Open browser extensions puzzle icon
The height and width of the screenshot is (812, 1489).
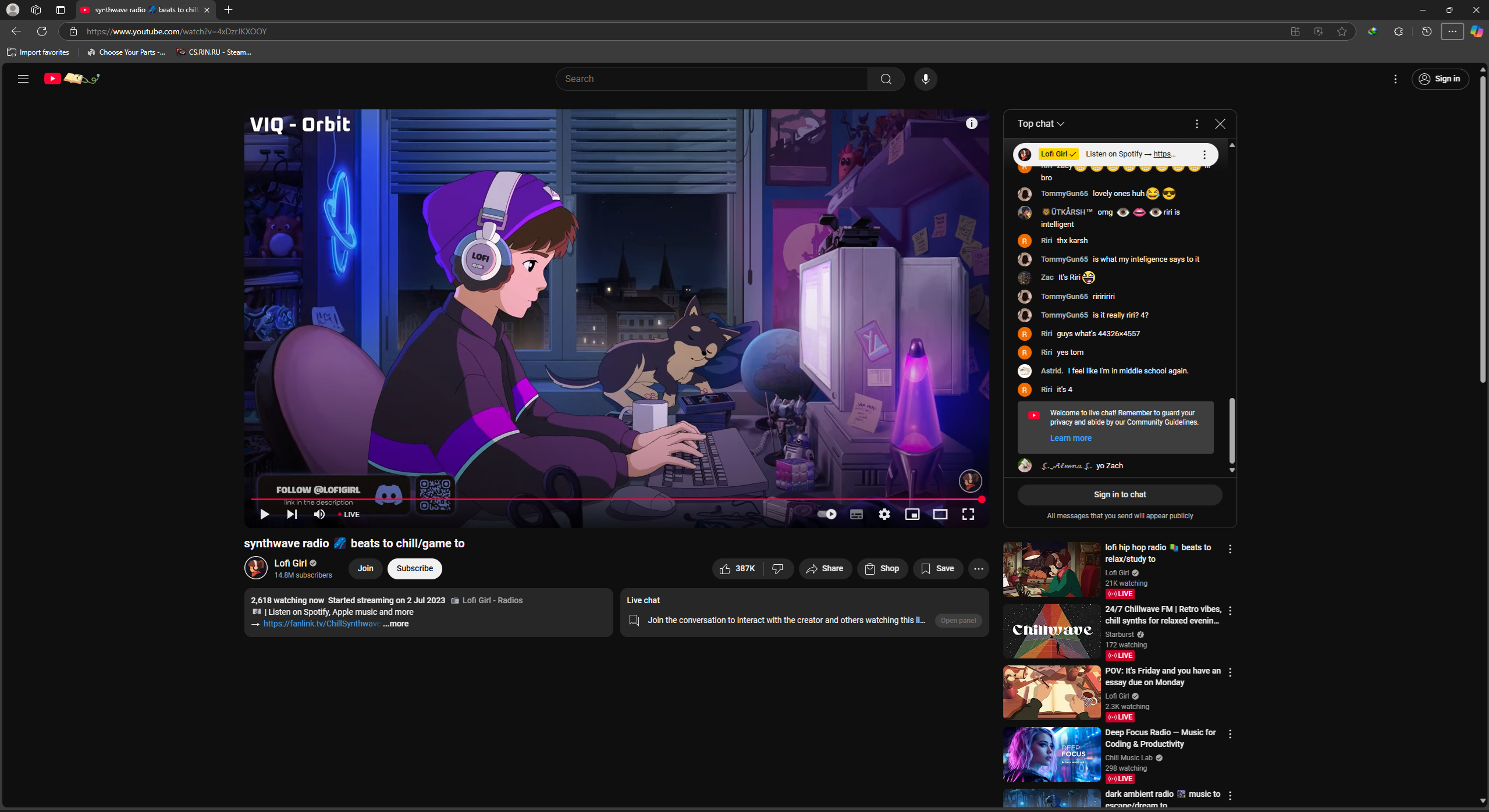pos(1398,31)
